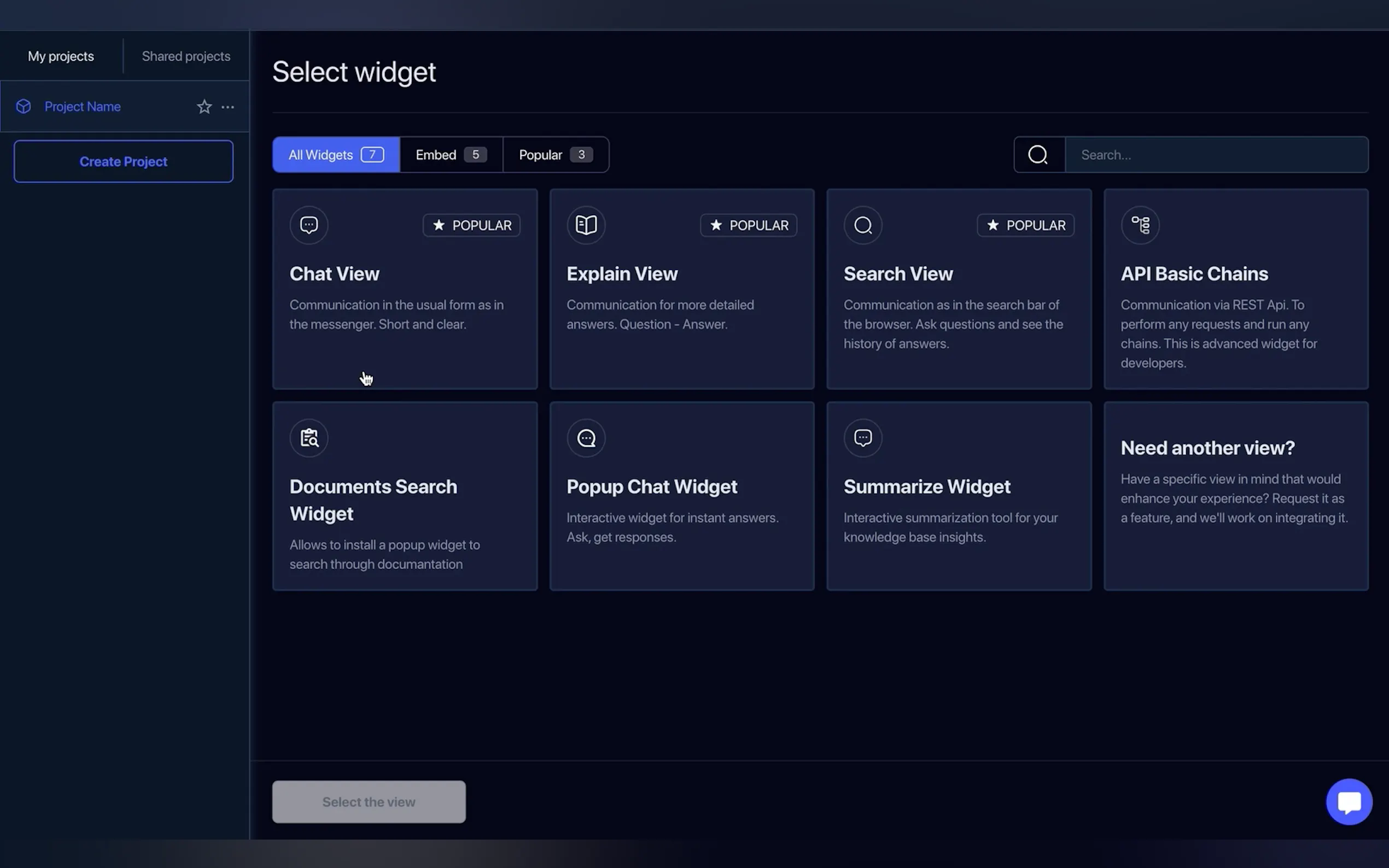Click the cube icon next to Project Name

point(24,106)
